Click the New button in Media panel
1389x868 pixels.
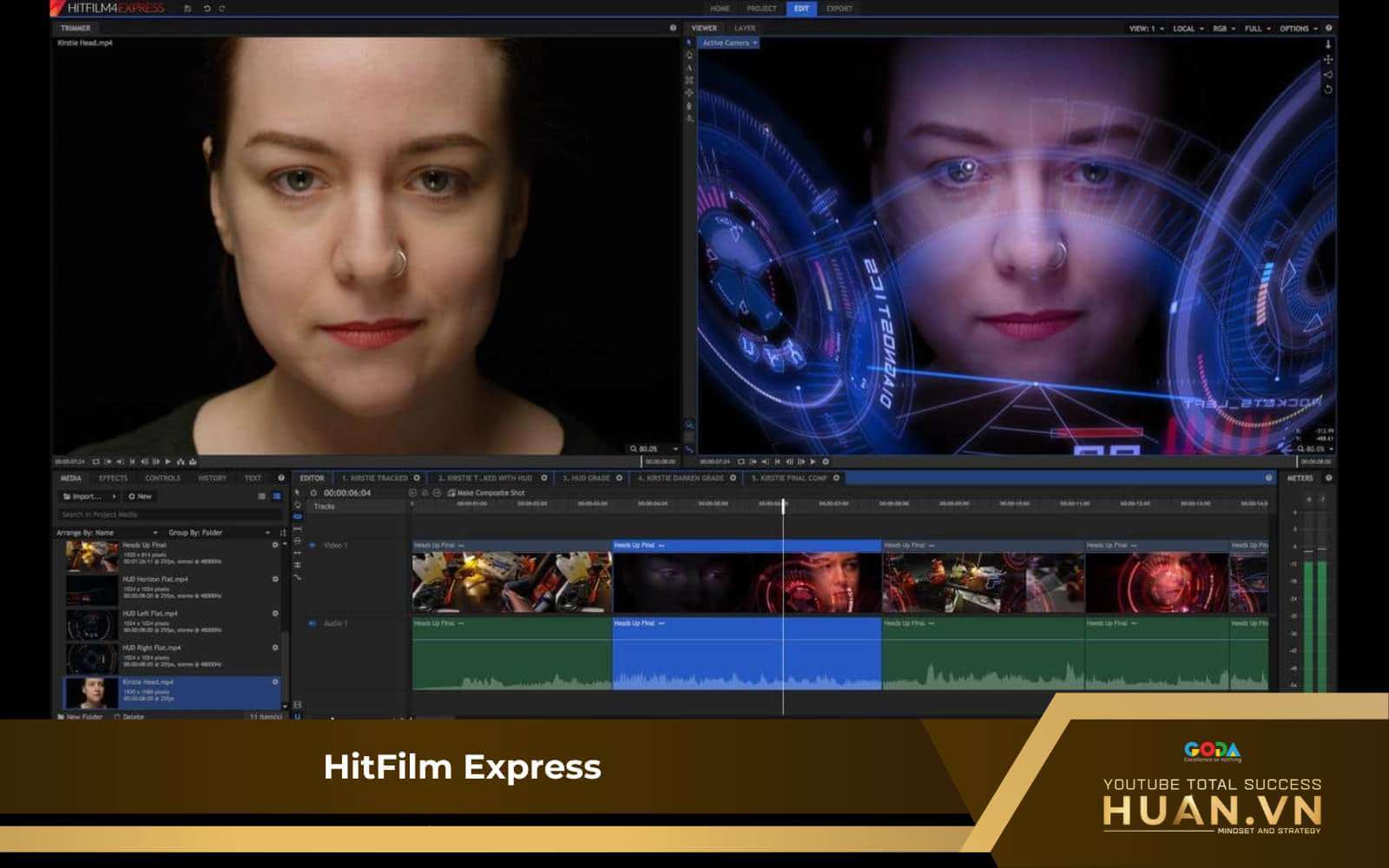click(x=141, y=496)
